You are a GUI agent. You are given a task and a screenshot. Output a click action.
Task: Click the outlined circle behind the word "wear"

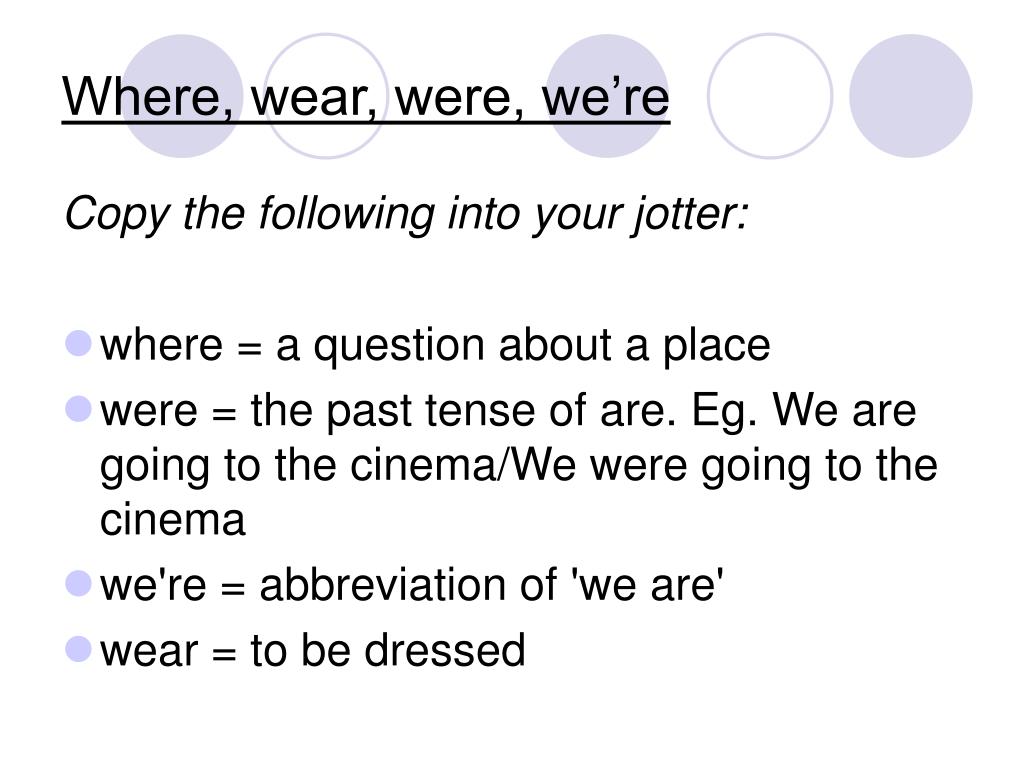click(325, 96)
